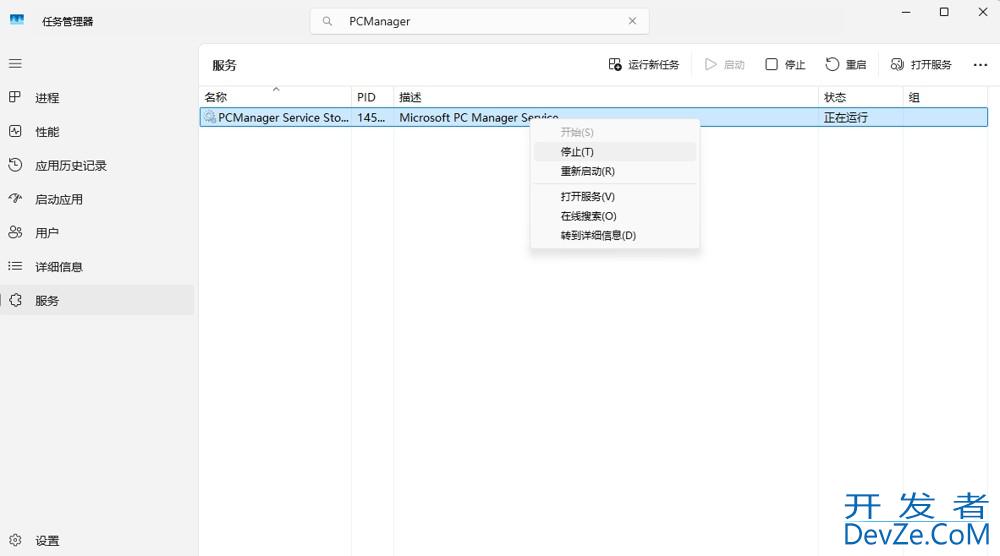Click the 运行新任务 toolbar button

643,64
